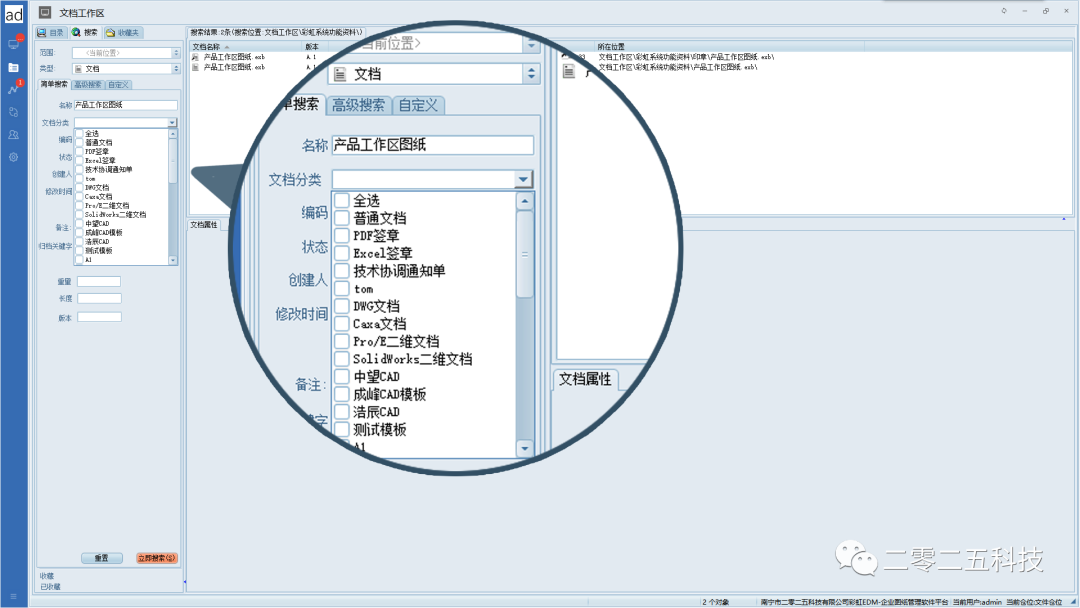
Task: Click the orange 立即搜索 button
Action: point(156,558)
